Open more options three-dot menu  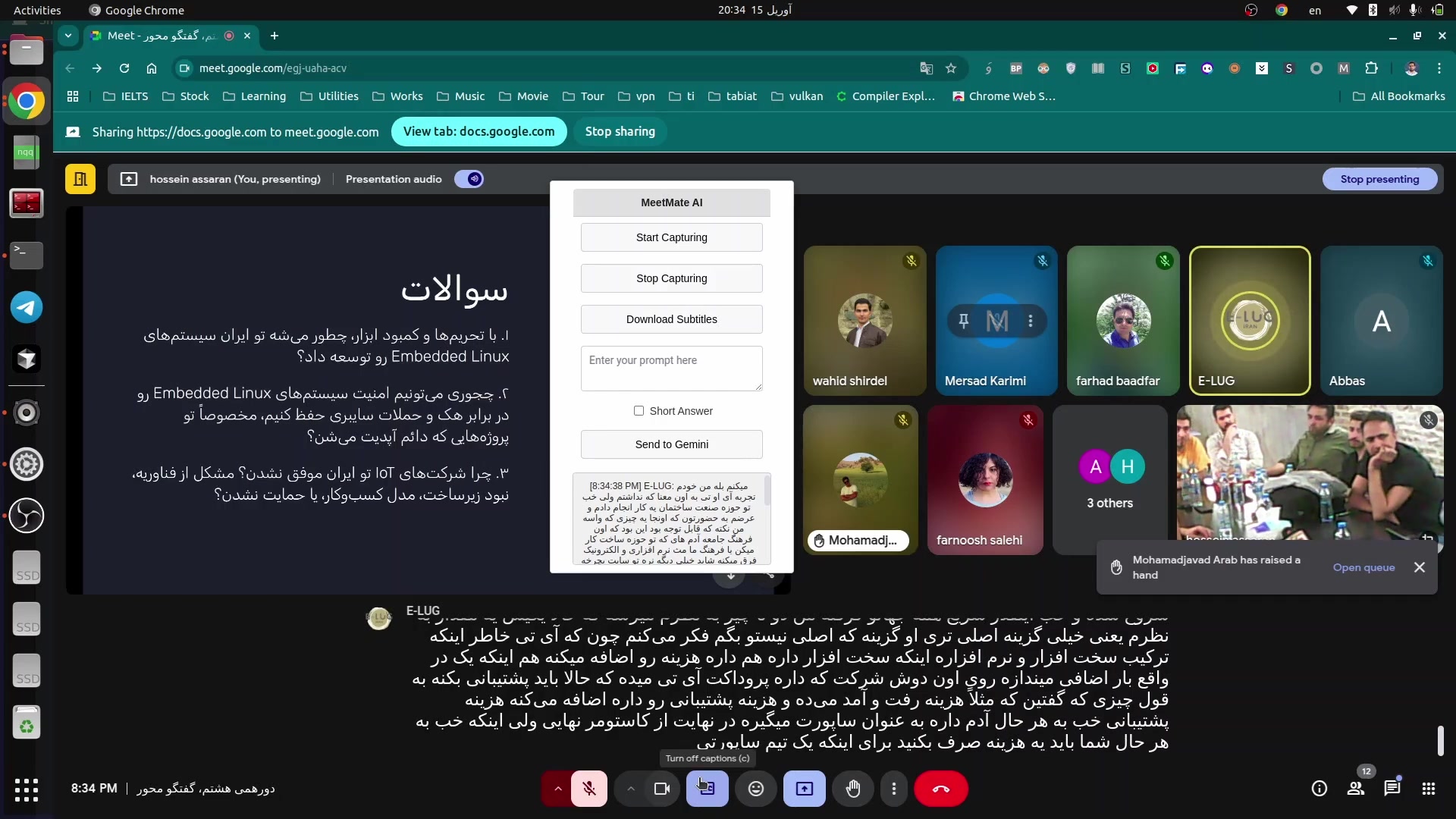[x=894, y=789]
